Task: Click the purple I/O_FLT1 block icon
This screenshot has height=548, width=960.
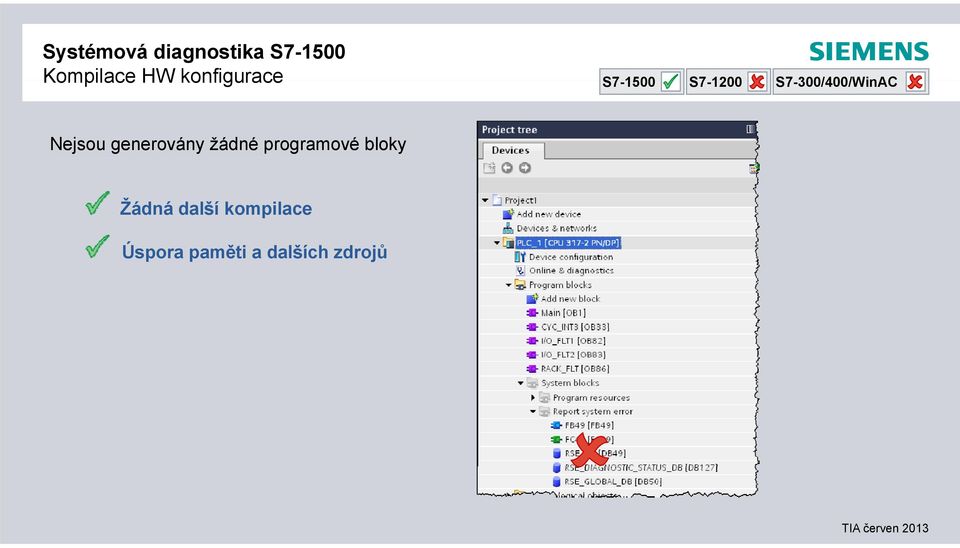Action: click(x=532, y=341)
